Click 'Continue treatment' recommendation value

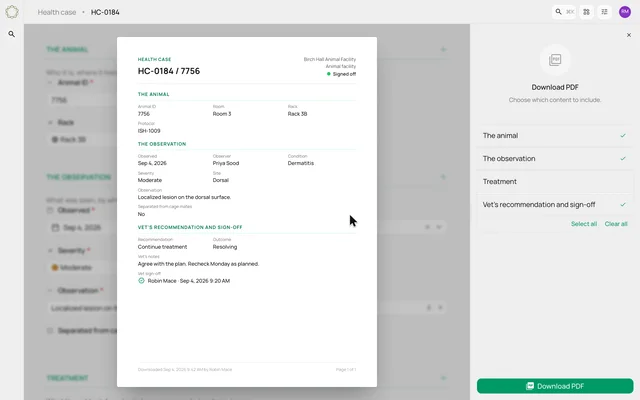click(x=162, y=247)
